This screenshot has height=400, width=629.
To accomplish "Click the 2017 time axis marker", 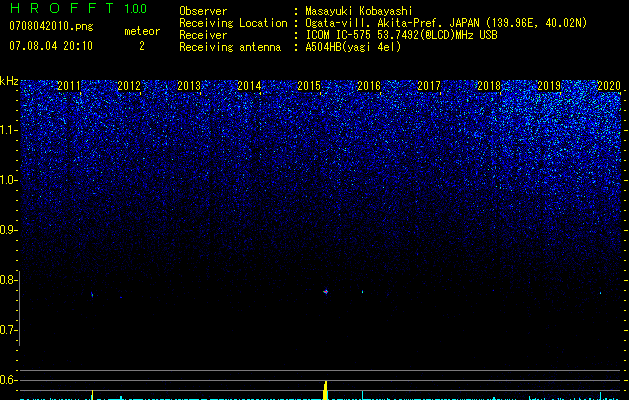I will pyautogui.click(x=429, y=85).
